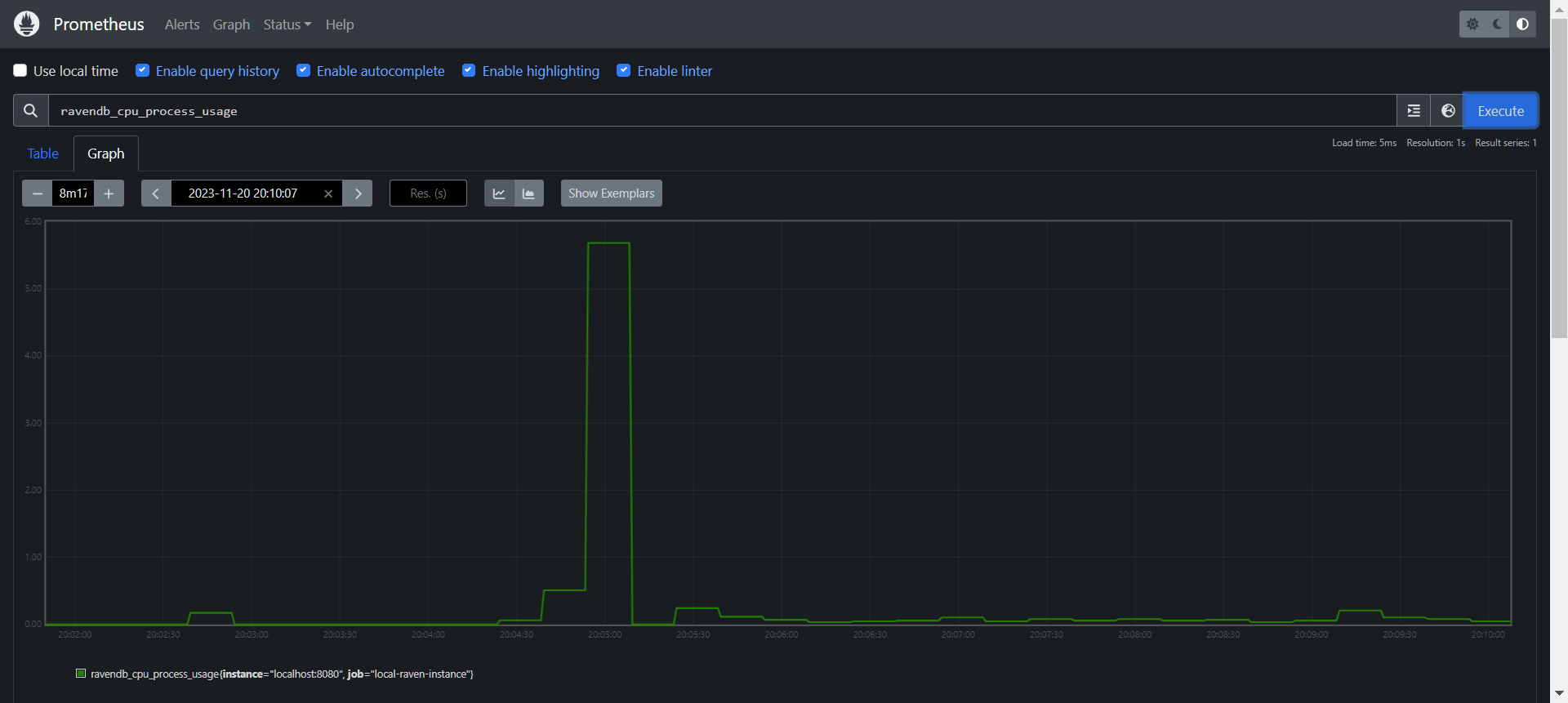Decrease the time range with minus button
1568x703 pixels.
(37, 194)
